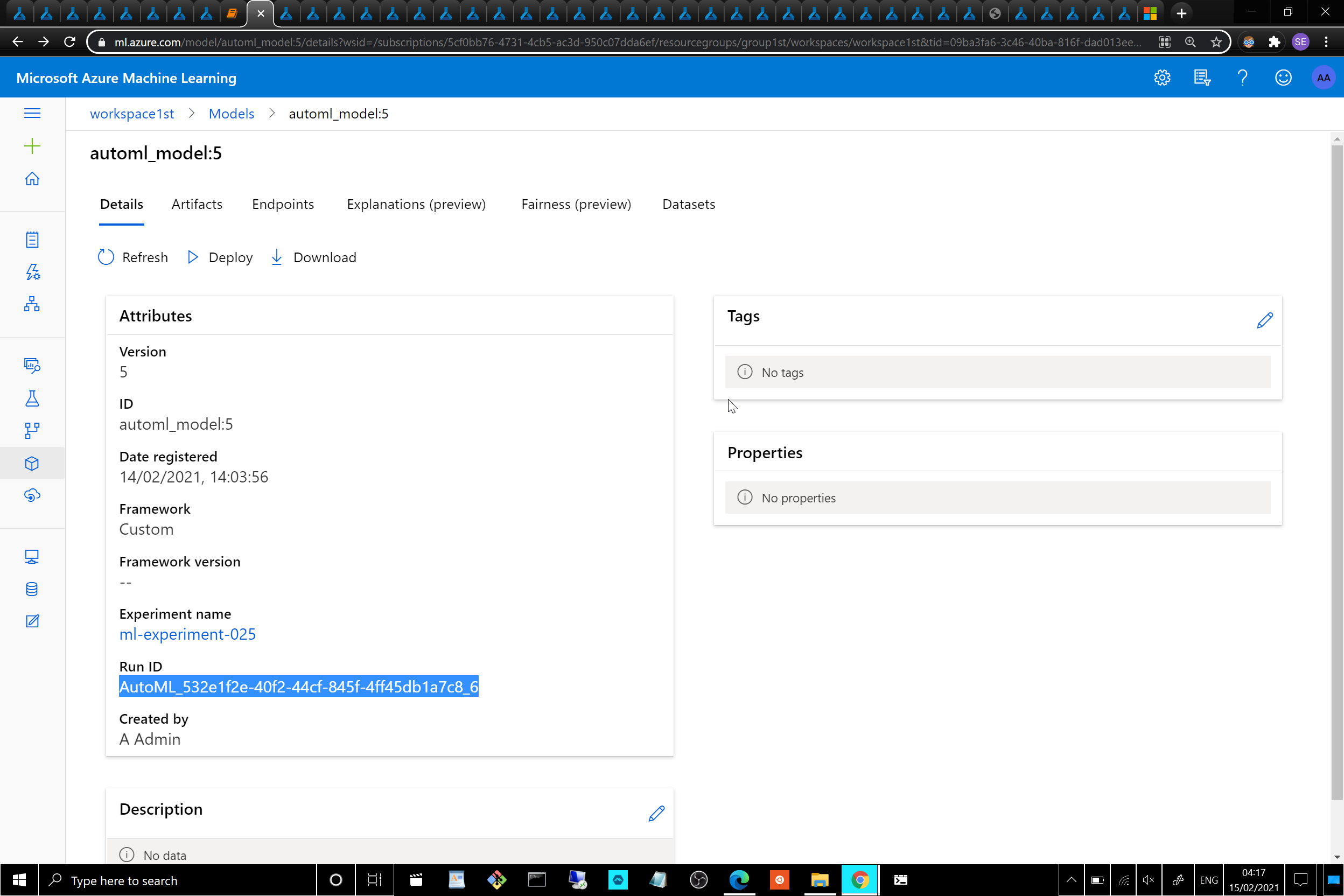Viewport: 1344px width, 896px height.
Task: Open Microsoft Edge from taskbar
Action: pyautogui.click(x=739, y=880)
